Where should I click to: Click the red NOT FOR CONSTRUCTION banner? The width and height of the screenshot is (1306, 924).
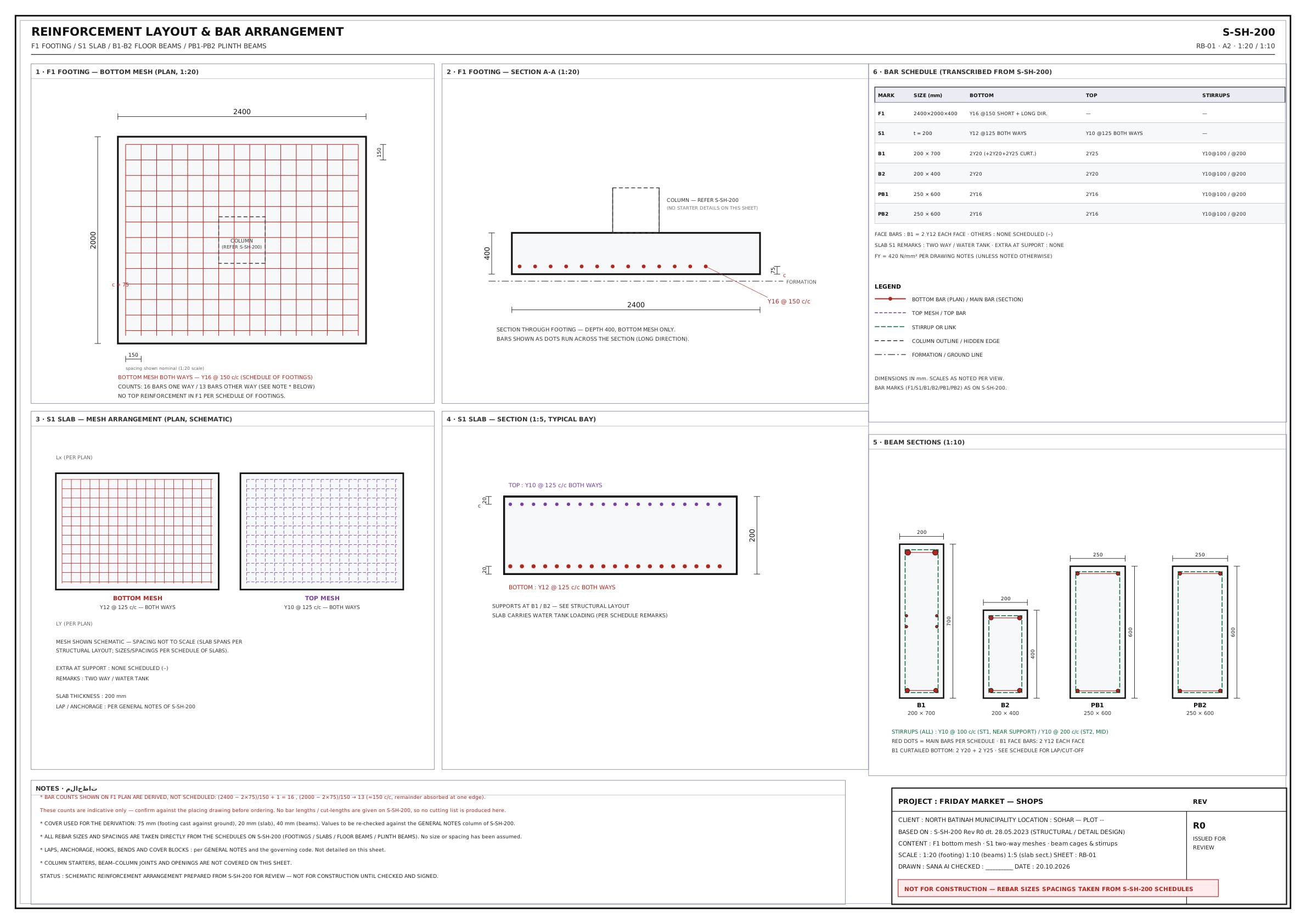tap(1058, 889)
